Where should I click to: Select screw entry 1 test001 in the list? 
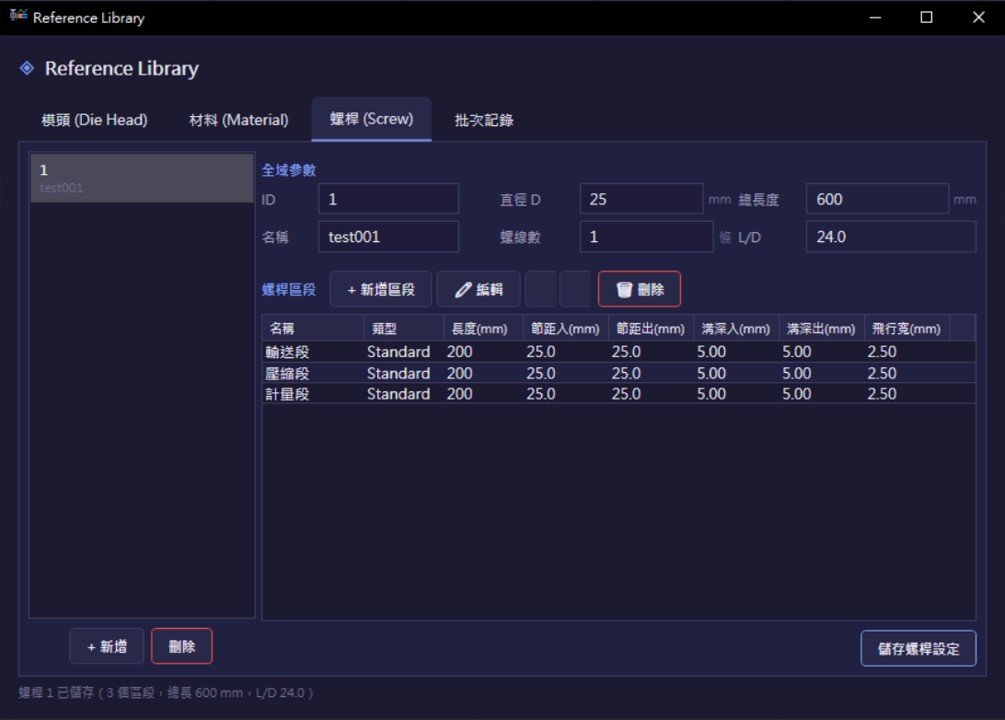[x=142, y=178]
